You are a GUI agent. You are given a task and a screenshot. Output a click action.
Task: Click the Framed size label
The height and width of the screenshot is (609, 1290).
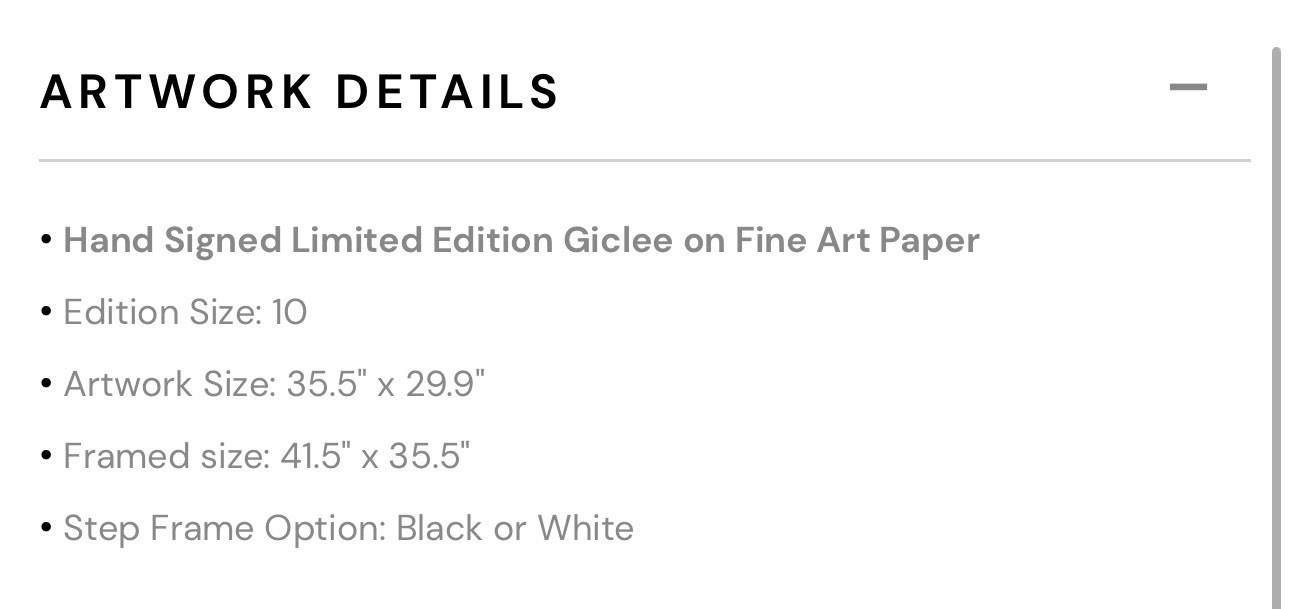point(167,456)
